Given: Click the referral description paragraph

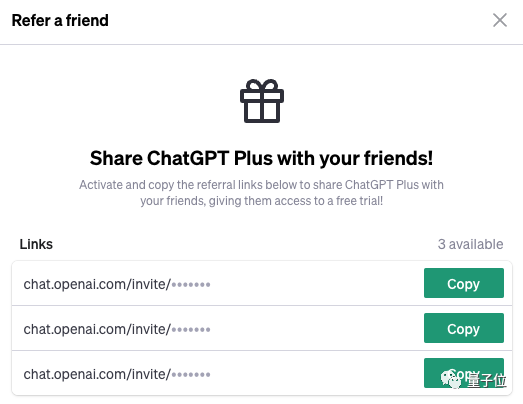Looking at the screenshot, I should click(262, 193).
